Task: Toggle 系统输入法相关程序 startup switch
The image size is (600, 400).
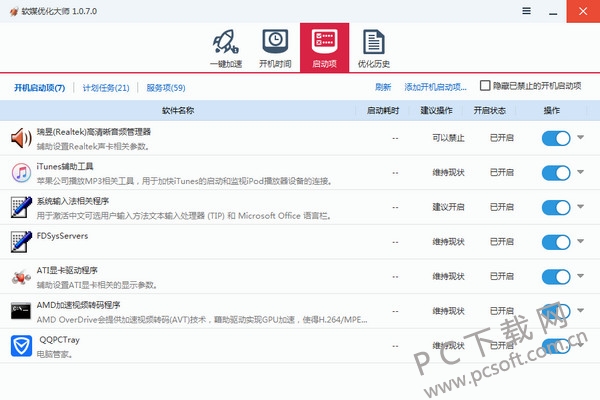Action: pos(556,207)
